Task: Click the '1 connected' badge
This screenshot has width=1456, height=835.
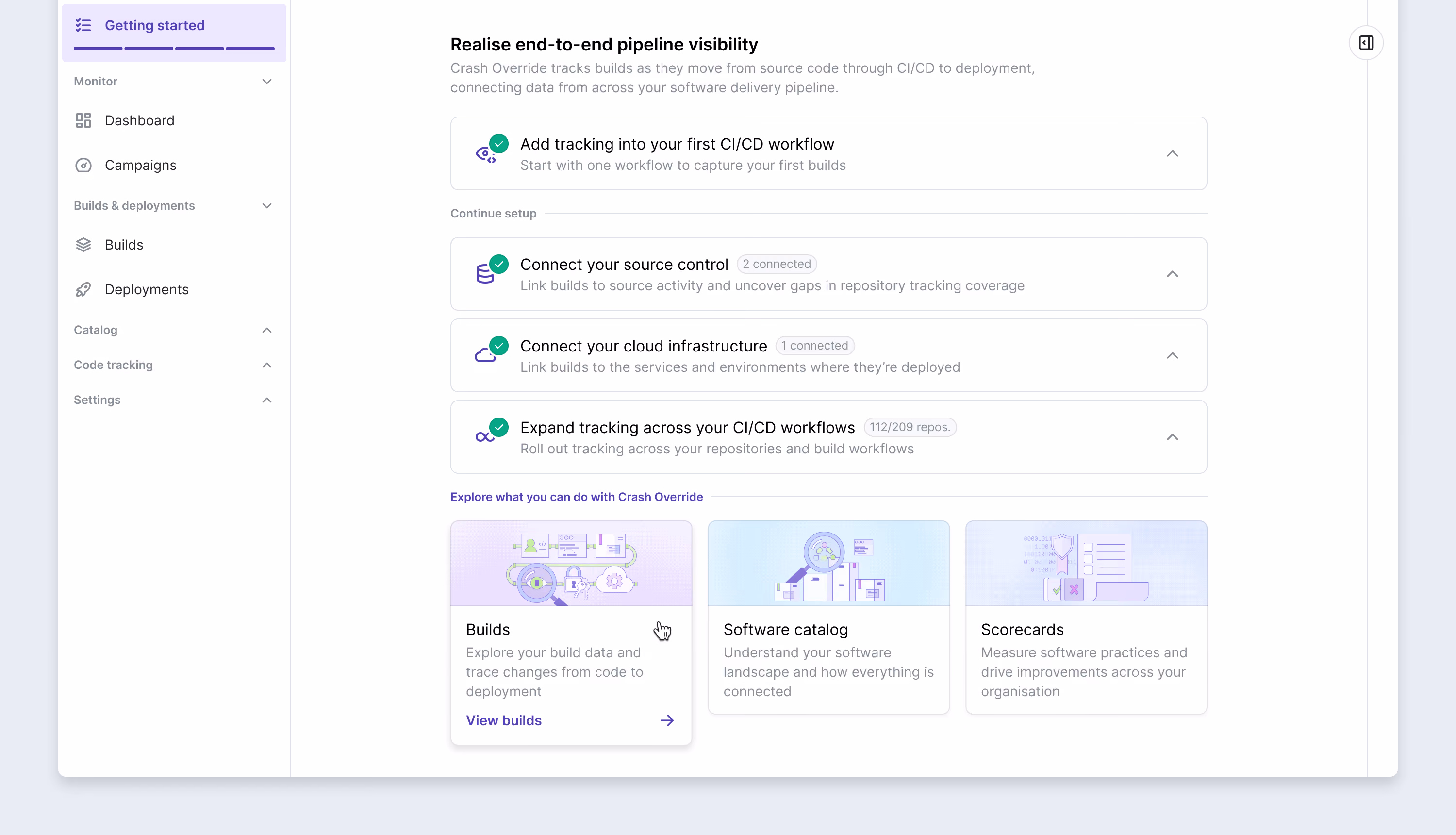Action: [x=814, y=345]
